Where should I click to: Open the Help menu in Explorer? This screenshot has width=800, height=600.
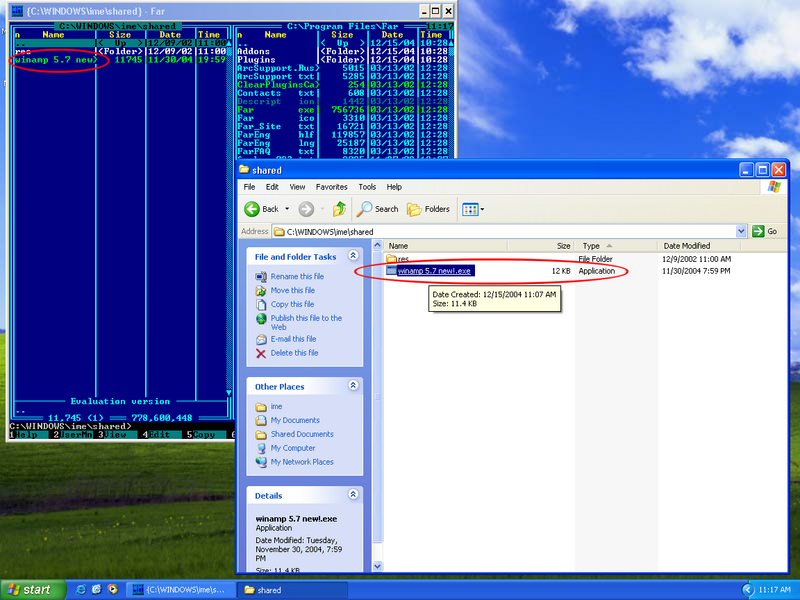coord(394,187)
